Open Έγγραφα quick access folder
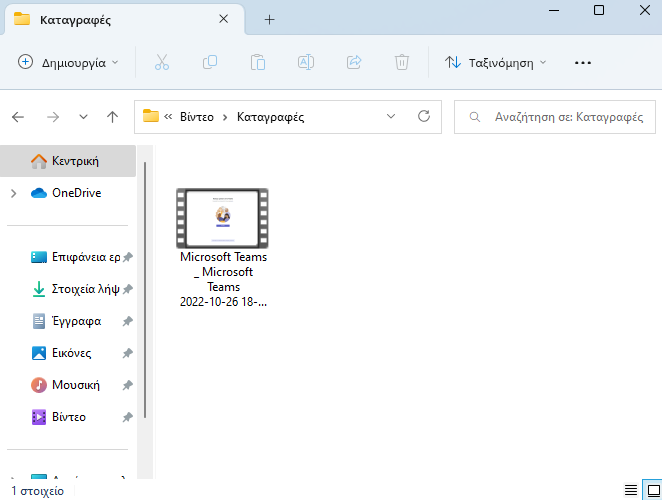Image resolution: width=662 pixels, height=500 pixels. (x=68, y=321)
